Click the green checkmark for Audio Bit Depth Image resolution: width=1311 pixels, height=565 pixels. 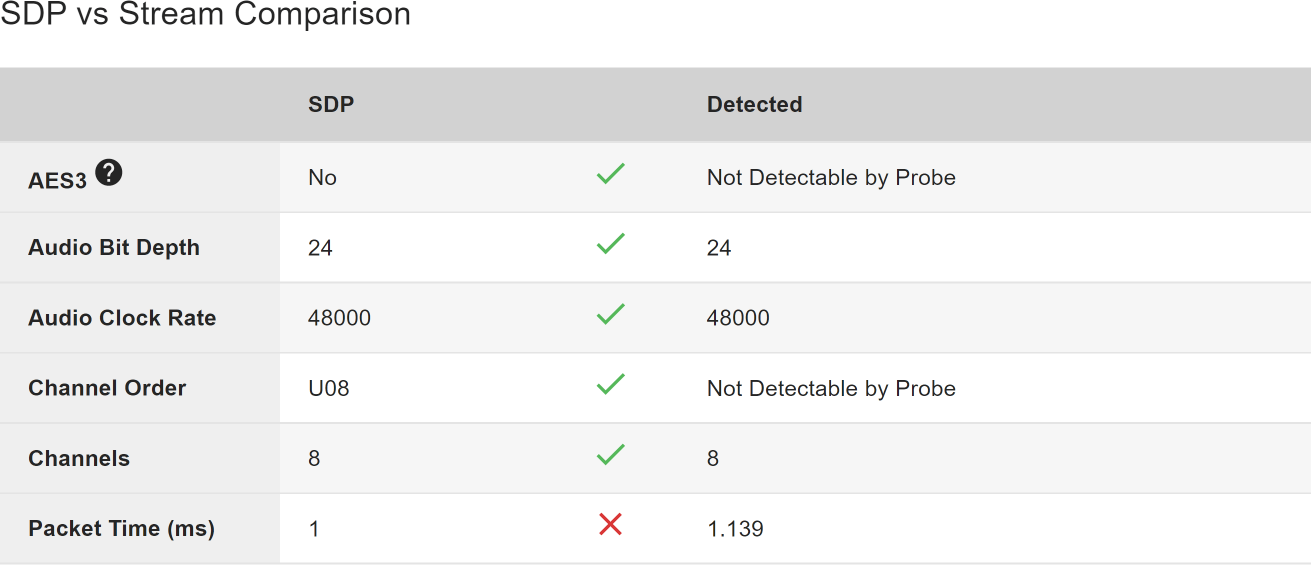tap(610, 244)
